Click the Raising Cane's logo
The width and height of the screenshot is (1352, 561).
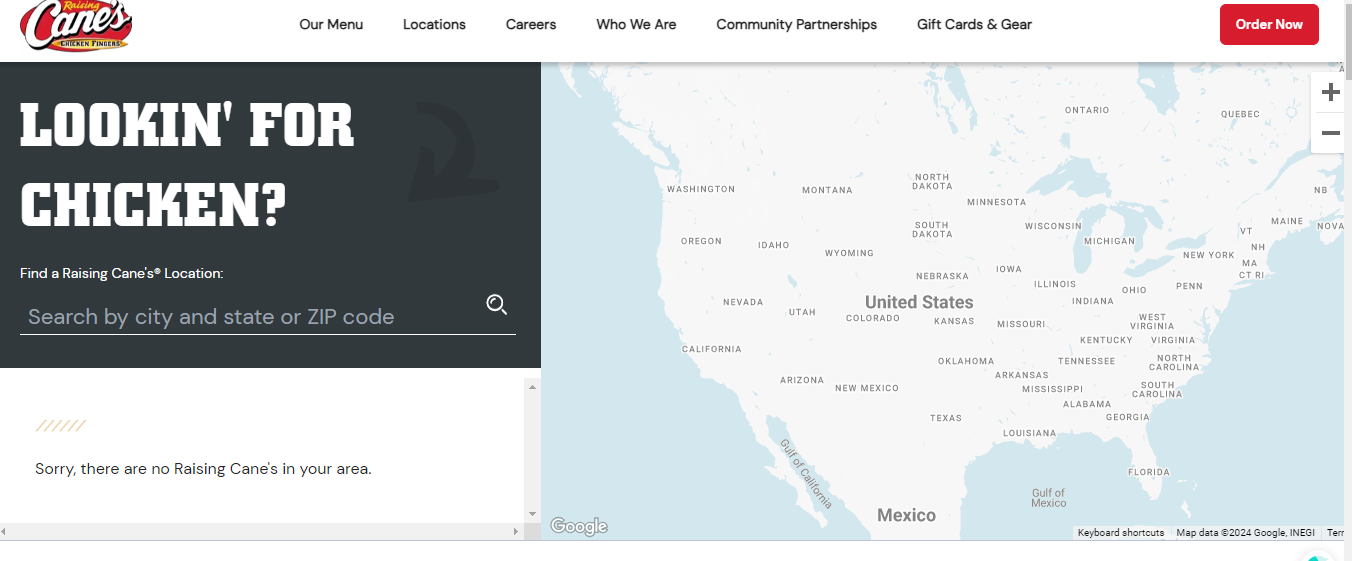(75, 26)
